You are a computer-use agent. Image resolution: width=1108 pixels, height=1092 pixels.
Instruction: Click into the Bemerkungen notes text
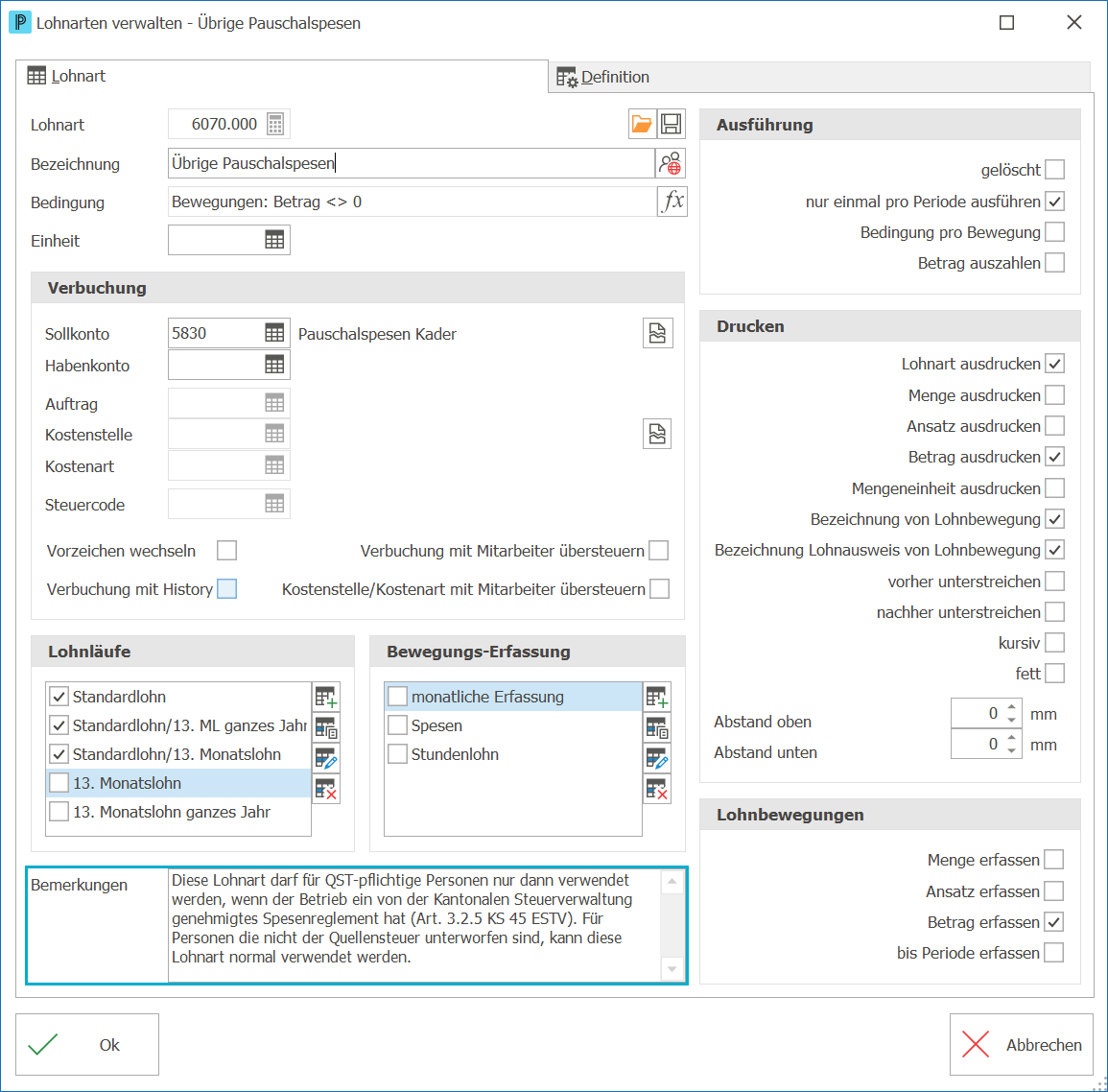(414, 925)
